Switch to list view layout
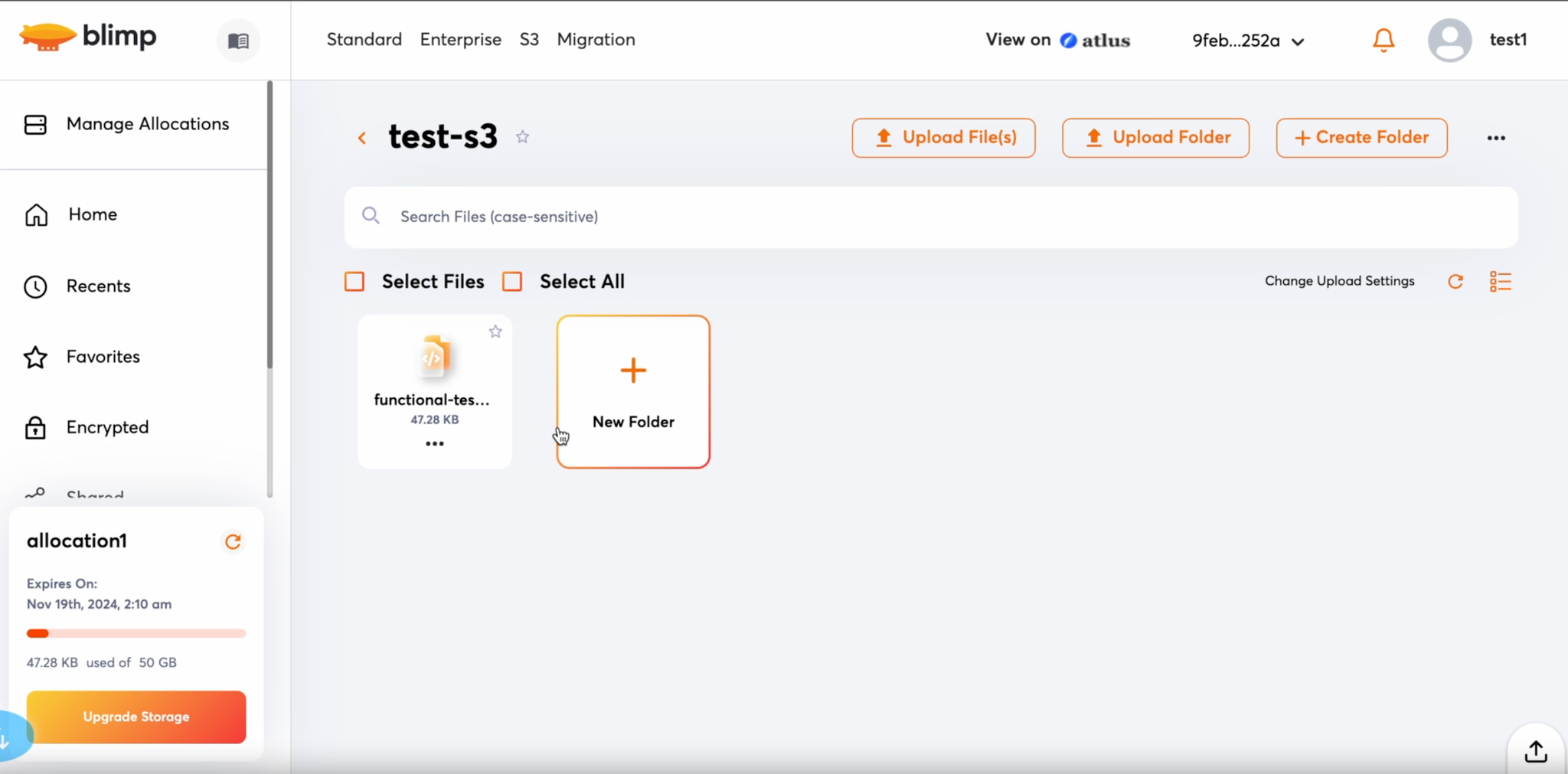 click(x=1500, y=282)
